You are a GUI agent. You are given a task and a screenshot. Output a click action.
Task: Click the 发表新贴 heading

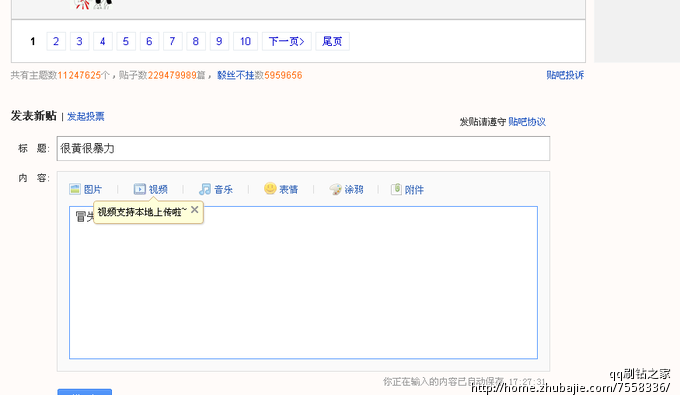pos(34,116)
